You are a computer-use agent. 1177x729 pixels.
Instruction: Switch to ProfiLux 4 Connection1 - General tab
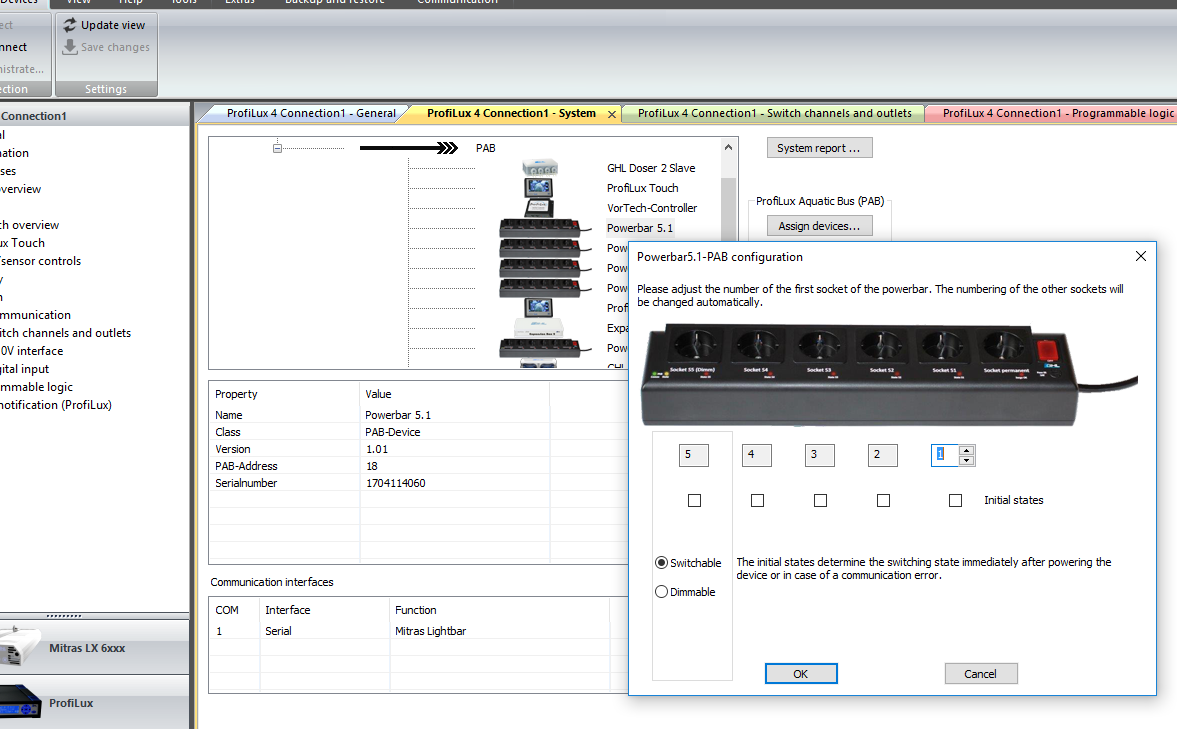(311, 113)
